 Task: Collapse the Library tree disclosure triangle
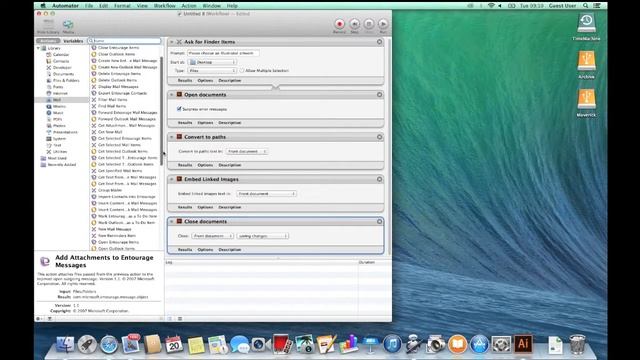39,48
